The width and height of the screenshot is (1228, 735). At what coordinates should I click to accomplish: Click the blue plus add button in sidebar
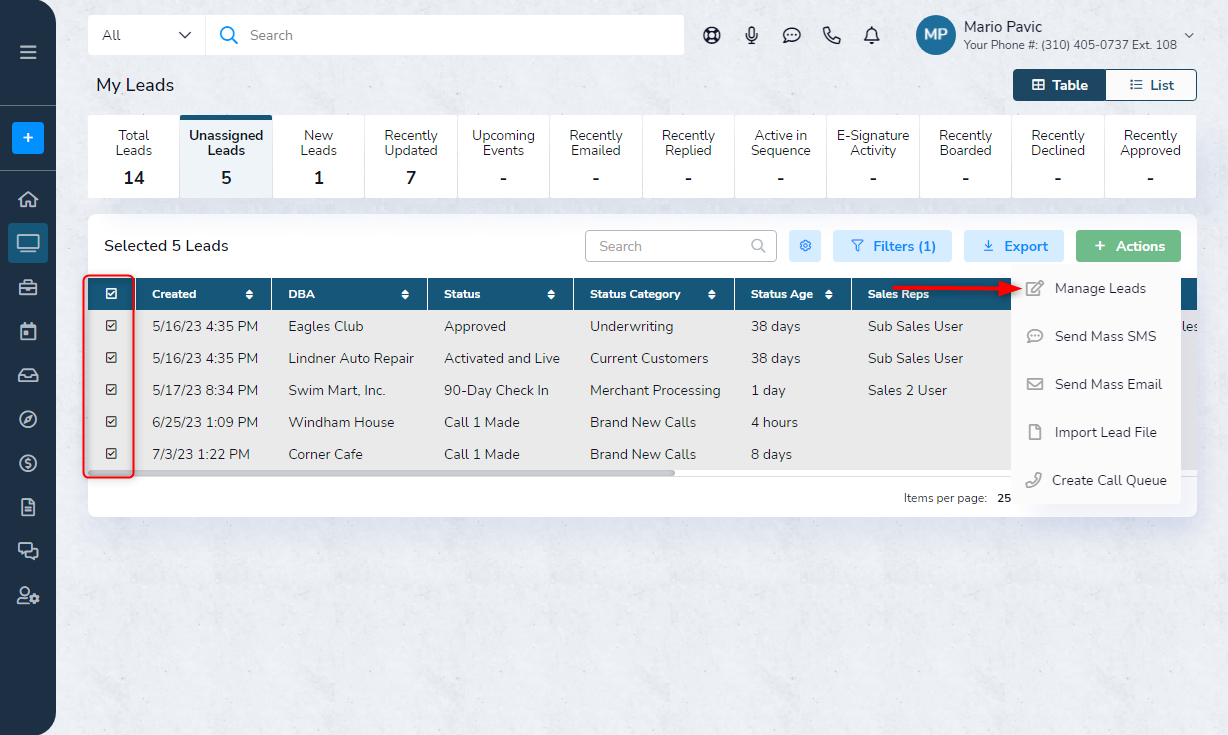(x=28, y=138)
